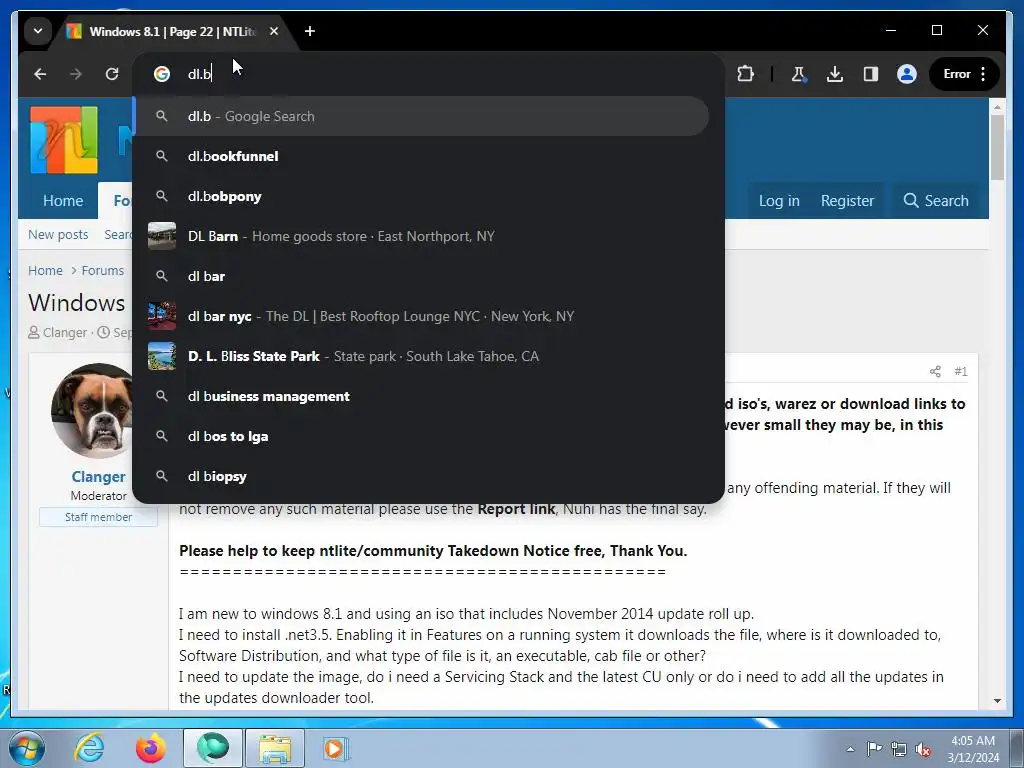Click the forward navigation arrow

pos(76,74)
